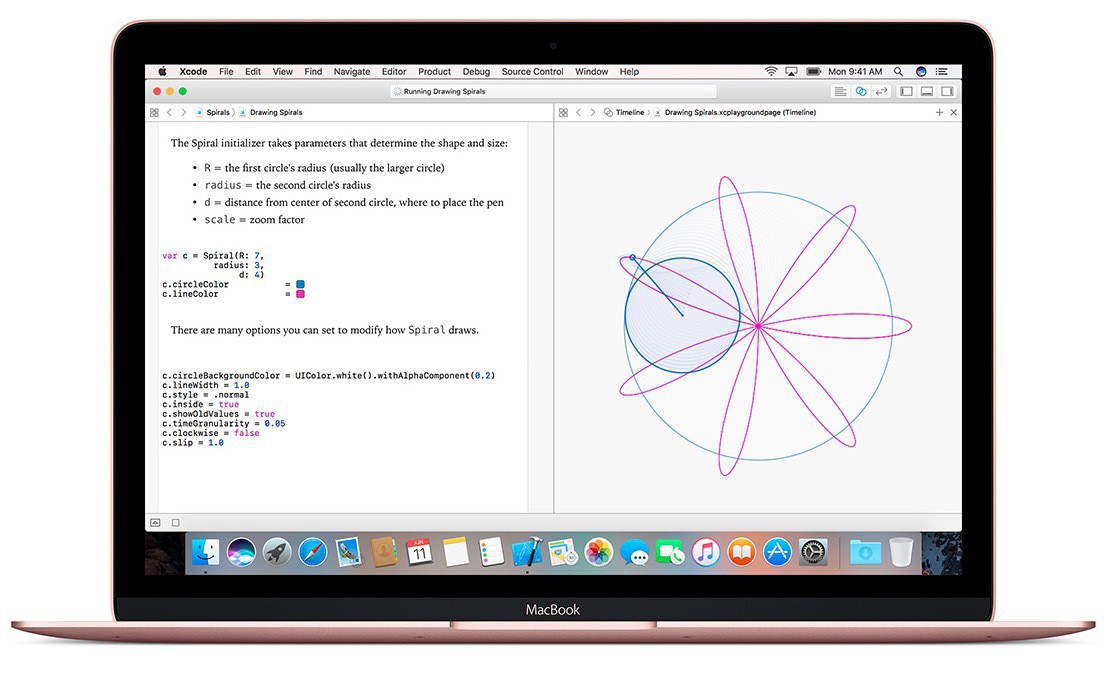Pick the magenta lineColor swatch

[300, 295]
